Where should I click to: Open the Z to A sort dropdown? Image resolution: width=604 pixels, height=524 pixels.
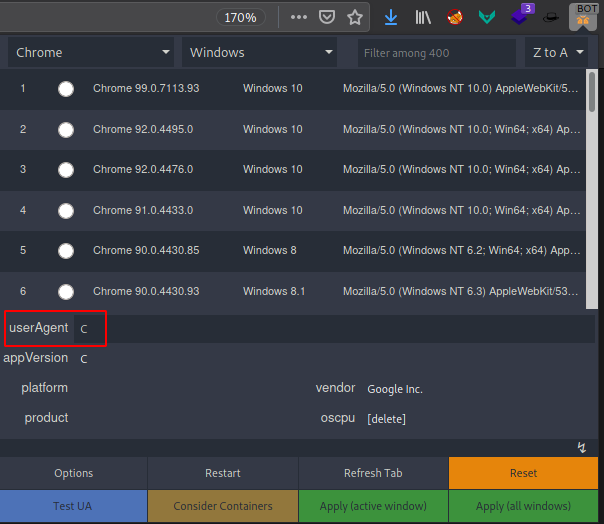pos(556,52)
